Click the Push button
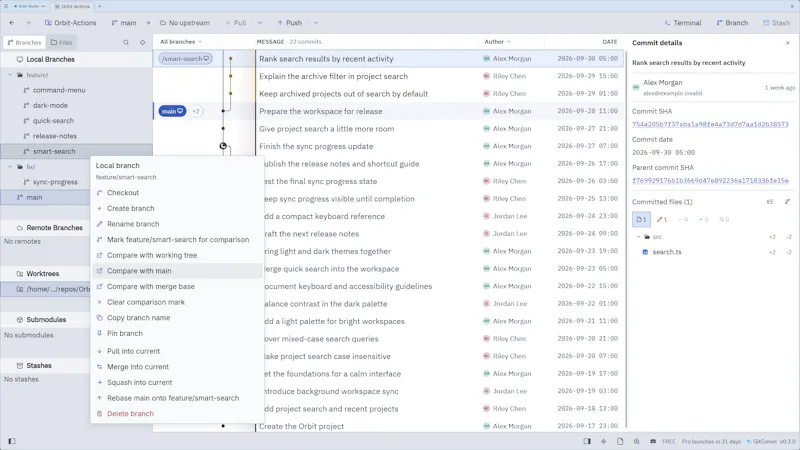This screenshot has height=450, width=800. [x=289, y=23]
